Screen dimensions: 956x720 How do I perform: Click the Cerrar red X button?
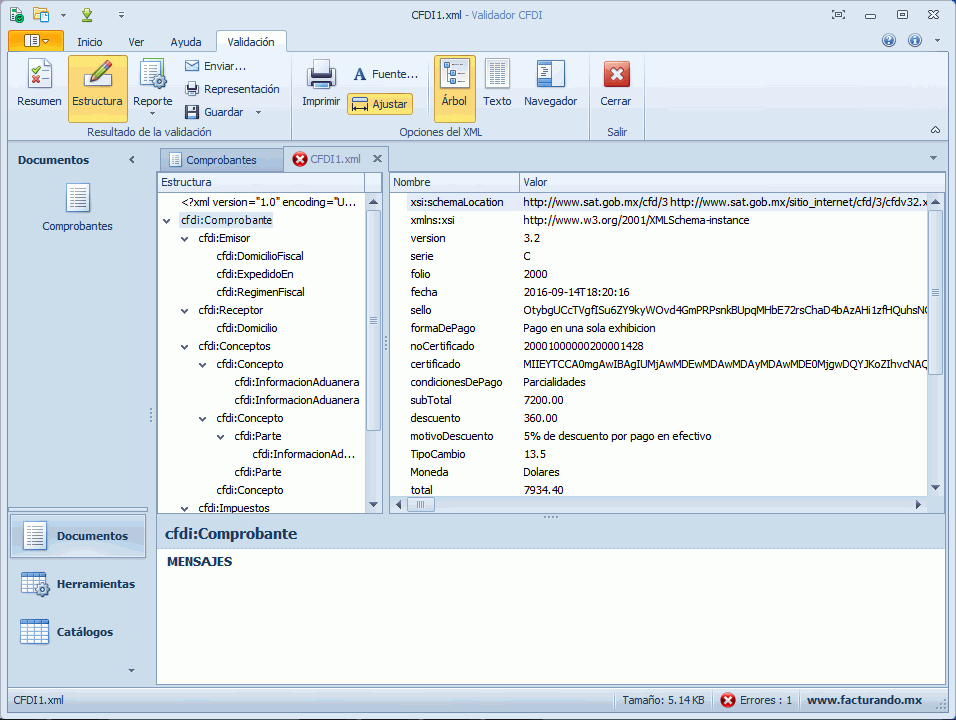(616, 85)
